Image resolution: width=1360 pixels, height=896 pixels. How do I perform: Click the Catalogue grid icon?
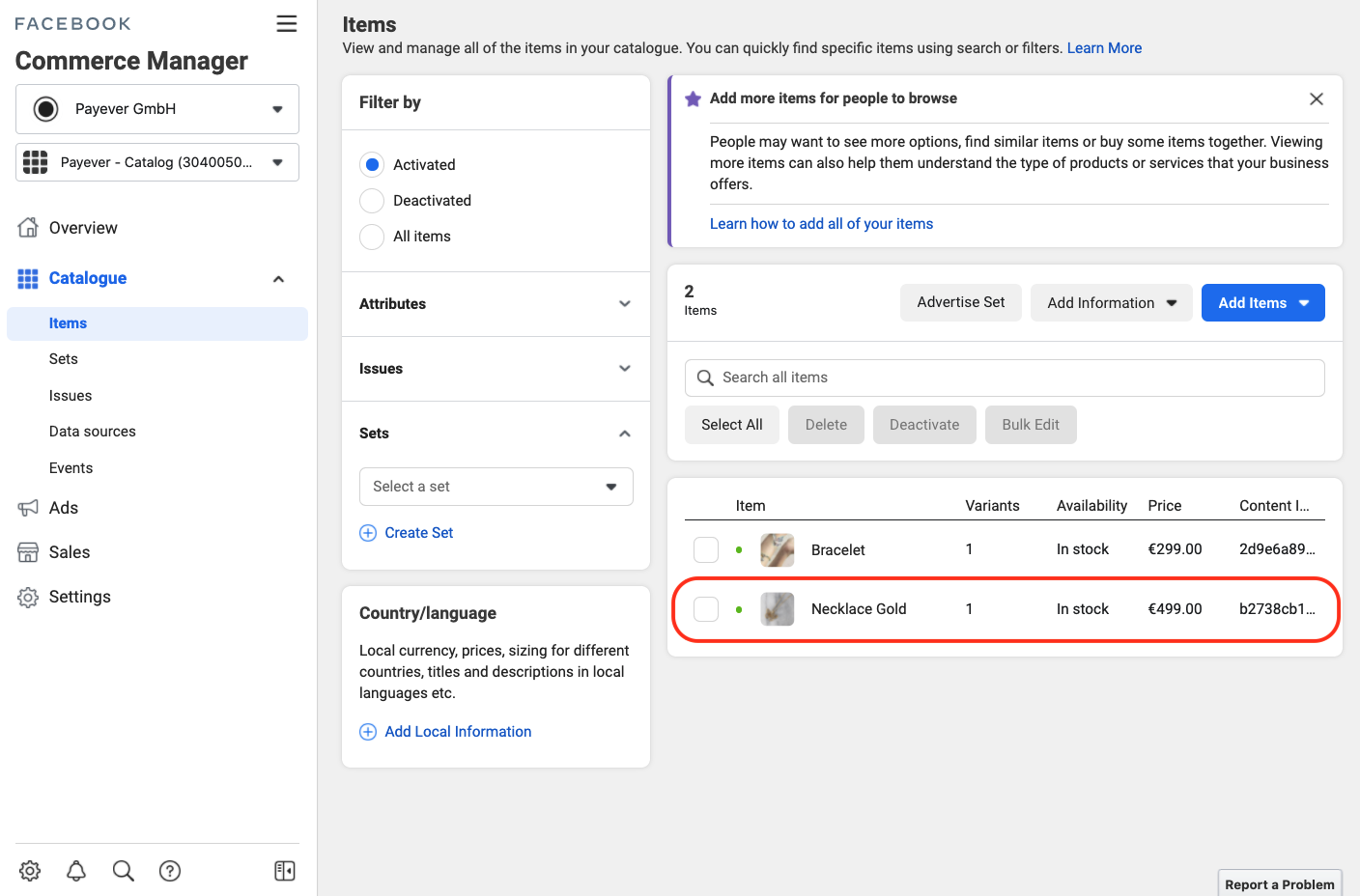pos(28,279)
